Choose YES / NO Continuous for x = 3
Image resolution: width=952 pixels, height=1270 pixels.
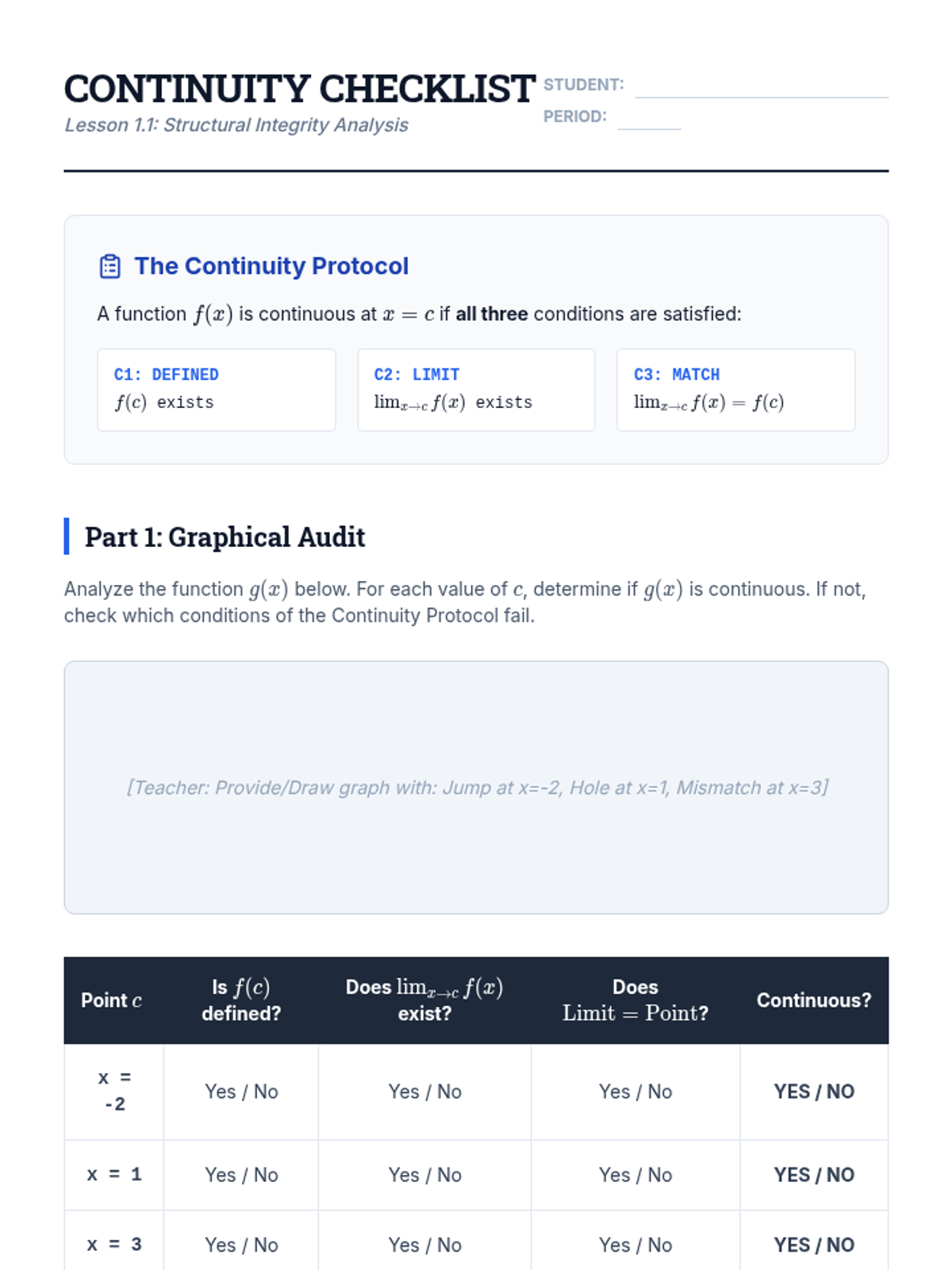click(814, 1245)
